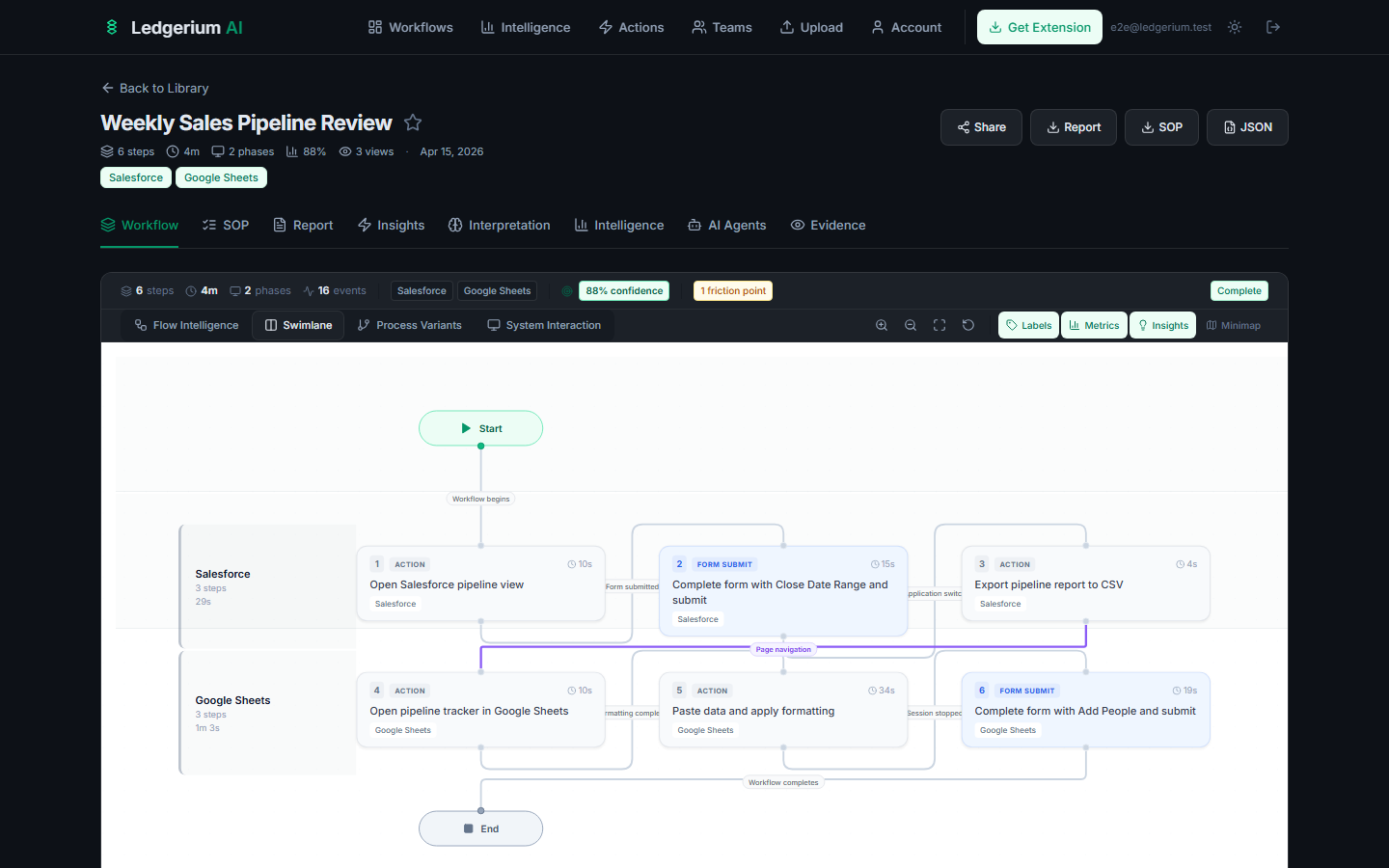Select the Start node
Viewport: 1389px width, 868px height.
tap(480, 428)
